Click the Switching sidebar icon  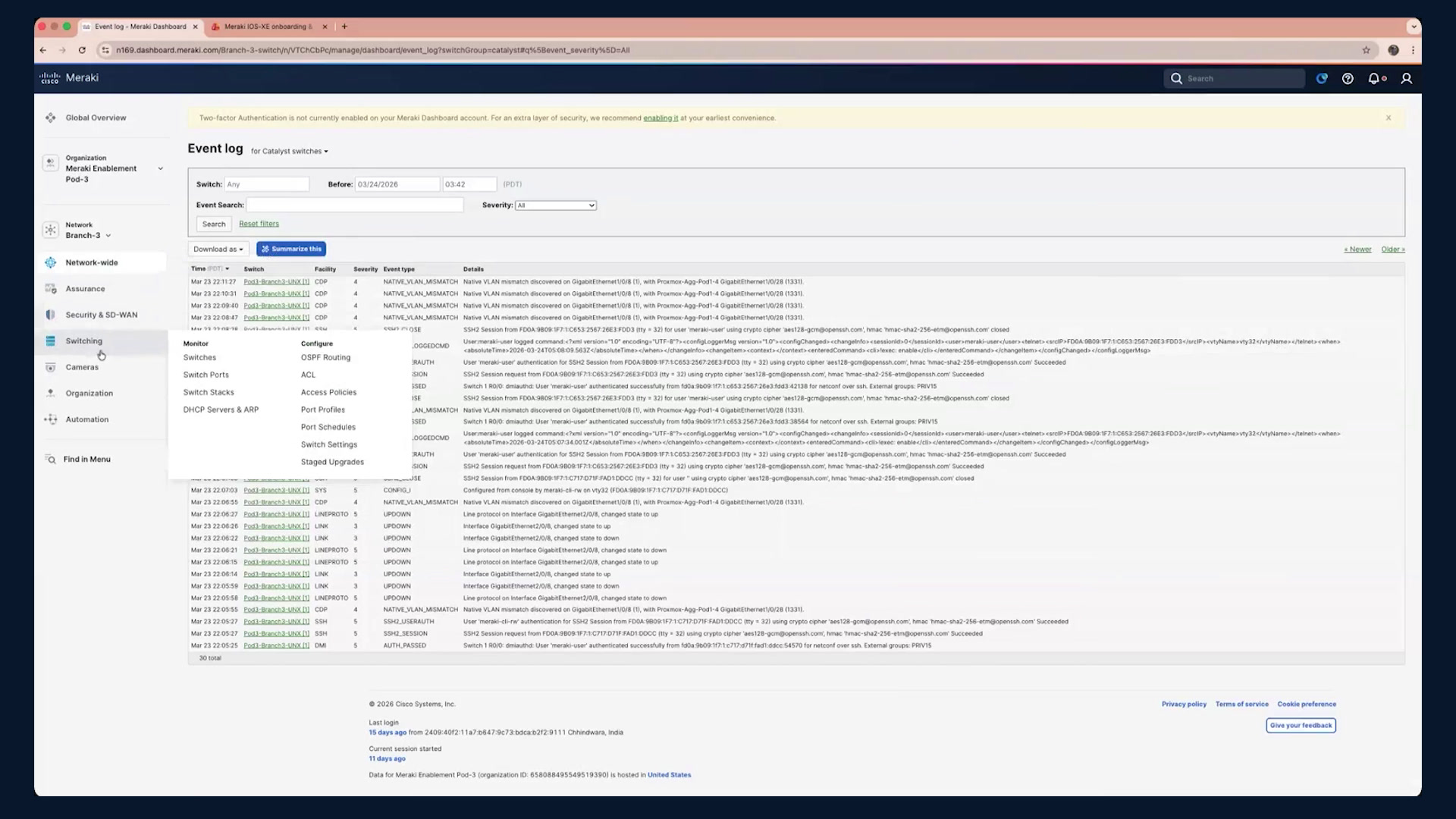[51, 341]
